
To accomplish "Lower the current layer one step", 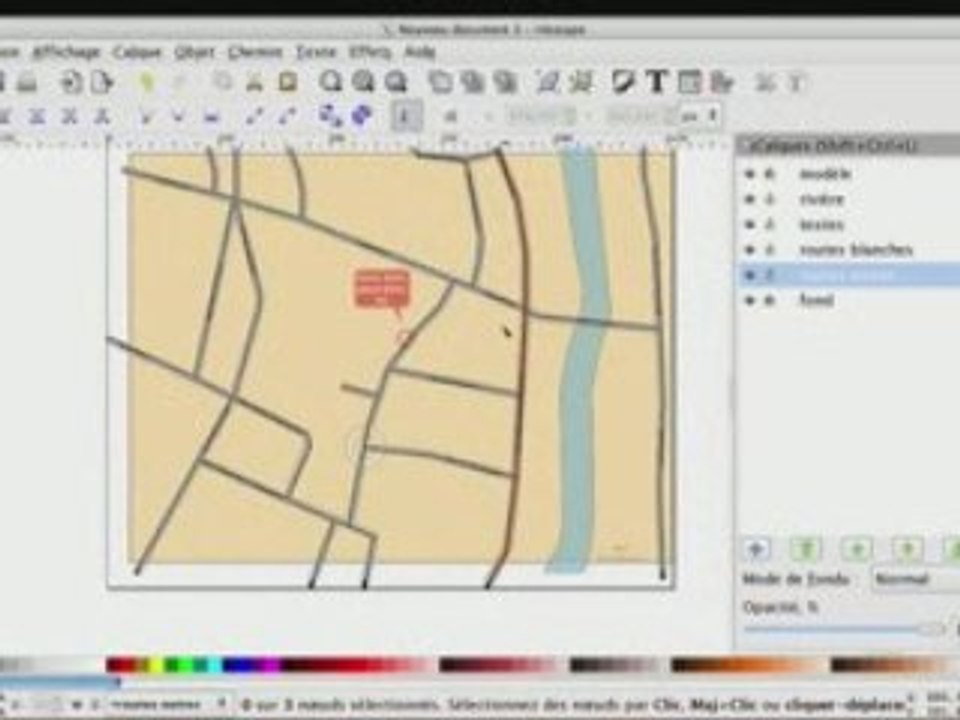I will [907, 549].
